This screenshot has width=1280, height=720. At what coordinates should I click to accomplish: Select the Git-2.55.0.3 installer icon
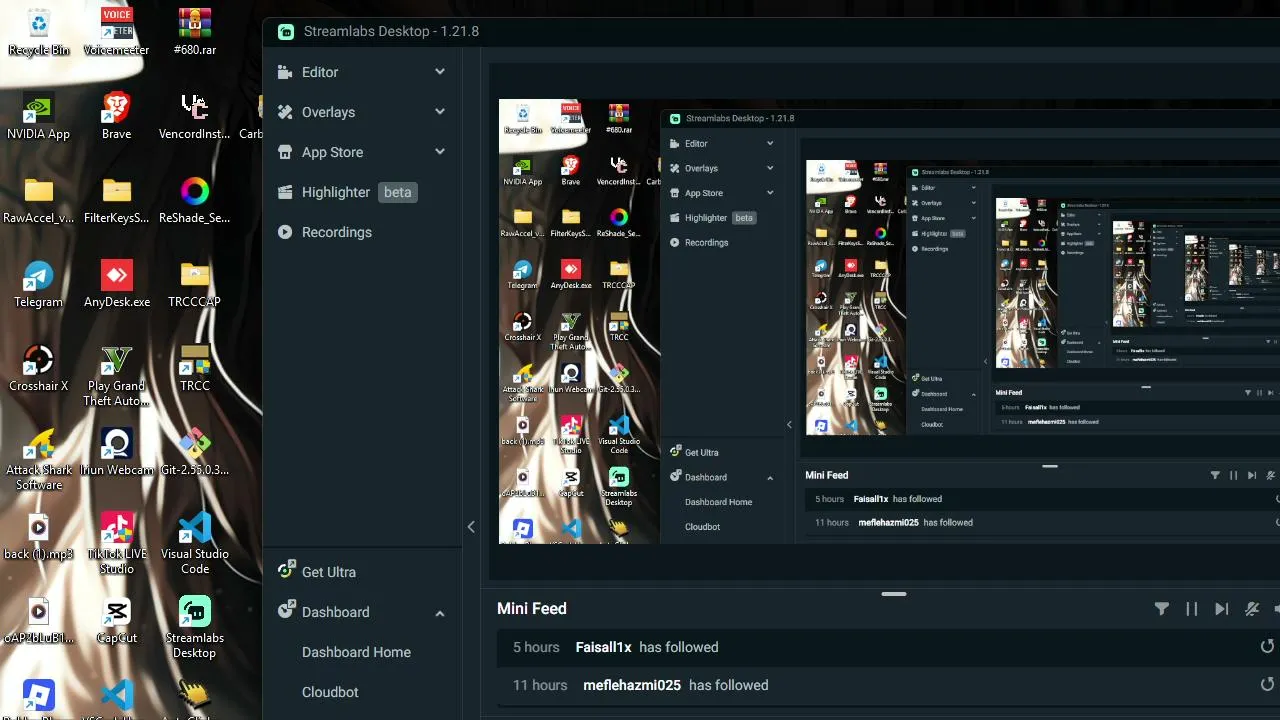pos(195,452)
